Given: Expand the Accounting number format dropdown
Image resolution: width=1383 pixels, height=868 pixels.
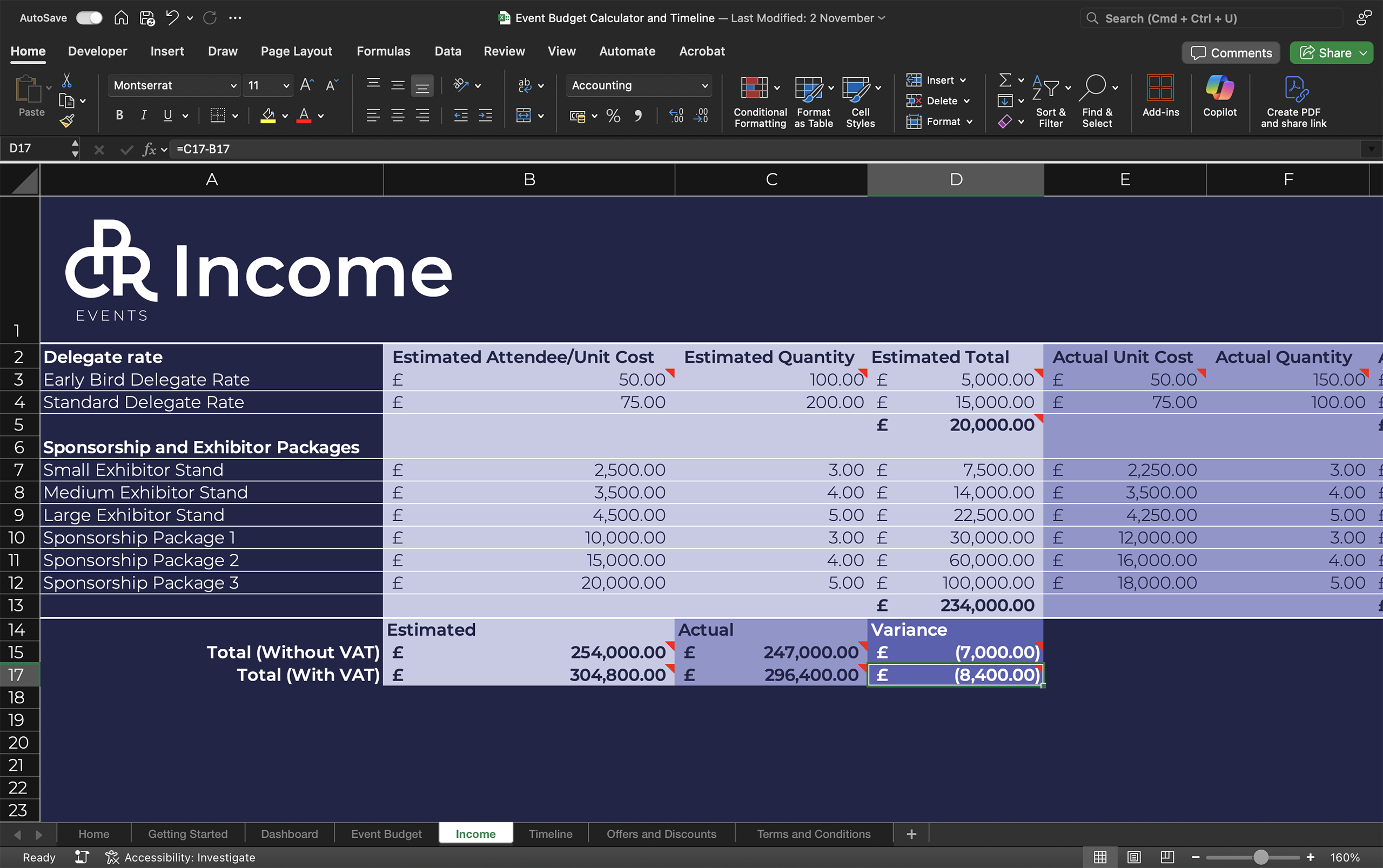Looking at the screenshot, I should point(704,85).
